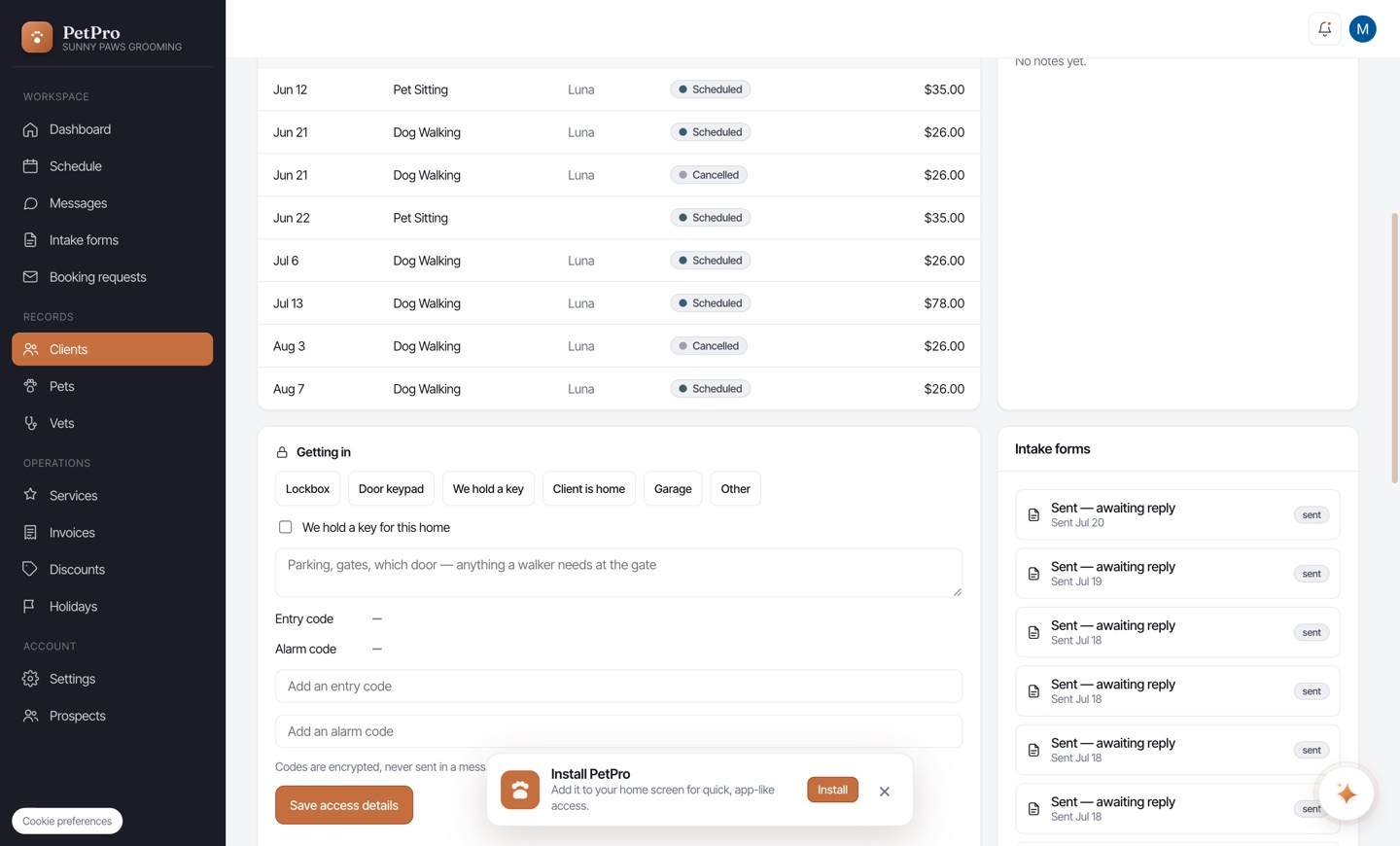
Task: Click the Discounts tag icon
Action: tap(30, 569)
